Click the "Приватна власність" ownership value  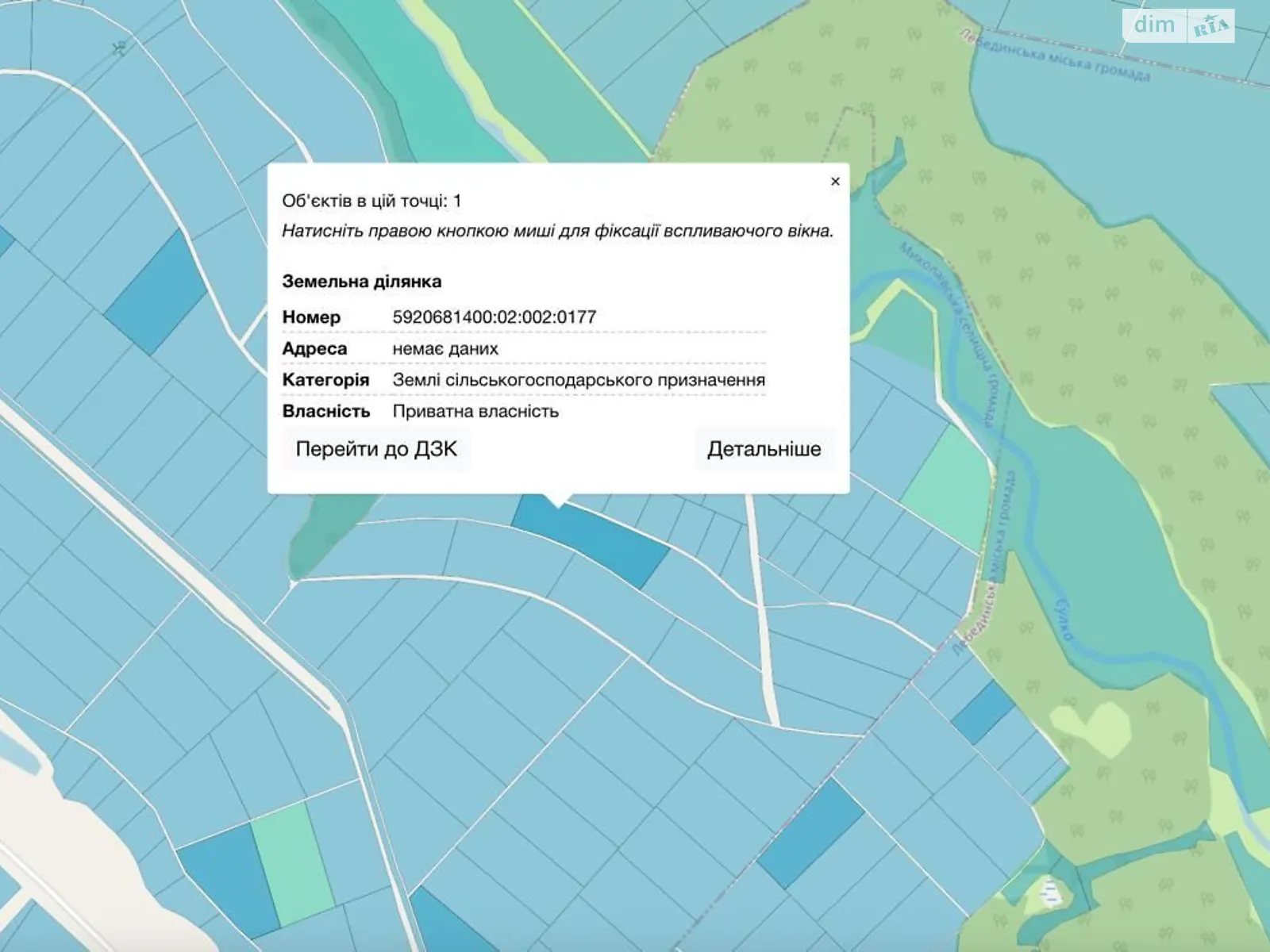(x=475, y=412)
